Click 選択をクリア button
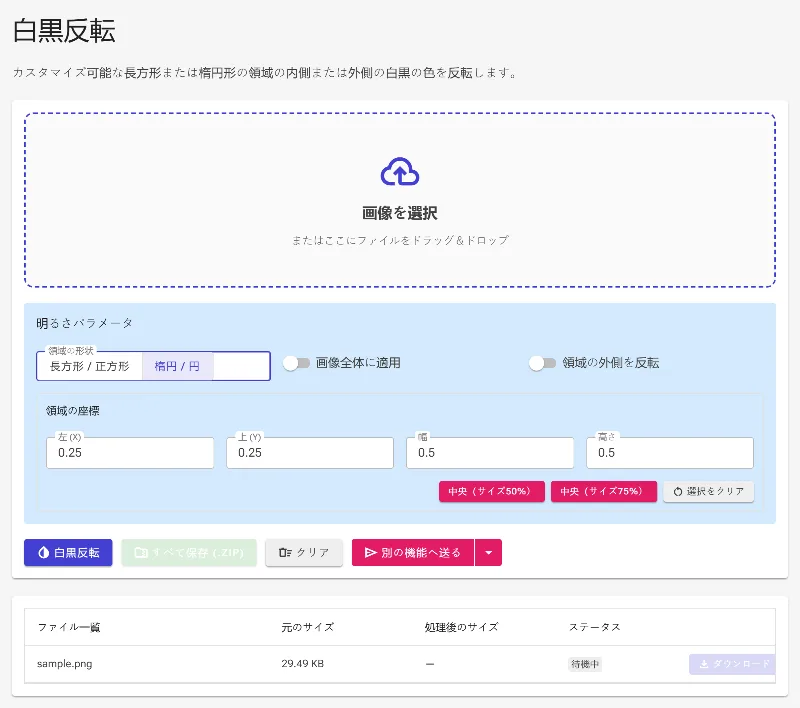This screenshot has width=800, height=708. pos(709,491)
